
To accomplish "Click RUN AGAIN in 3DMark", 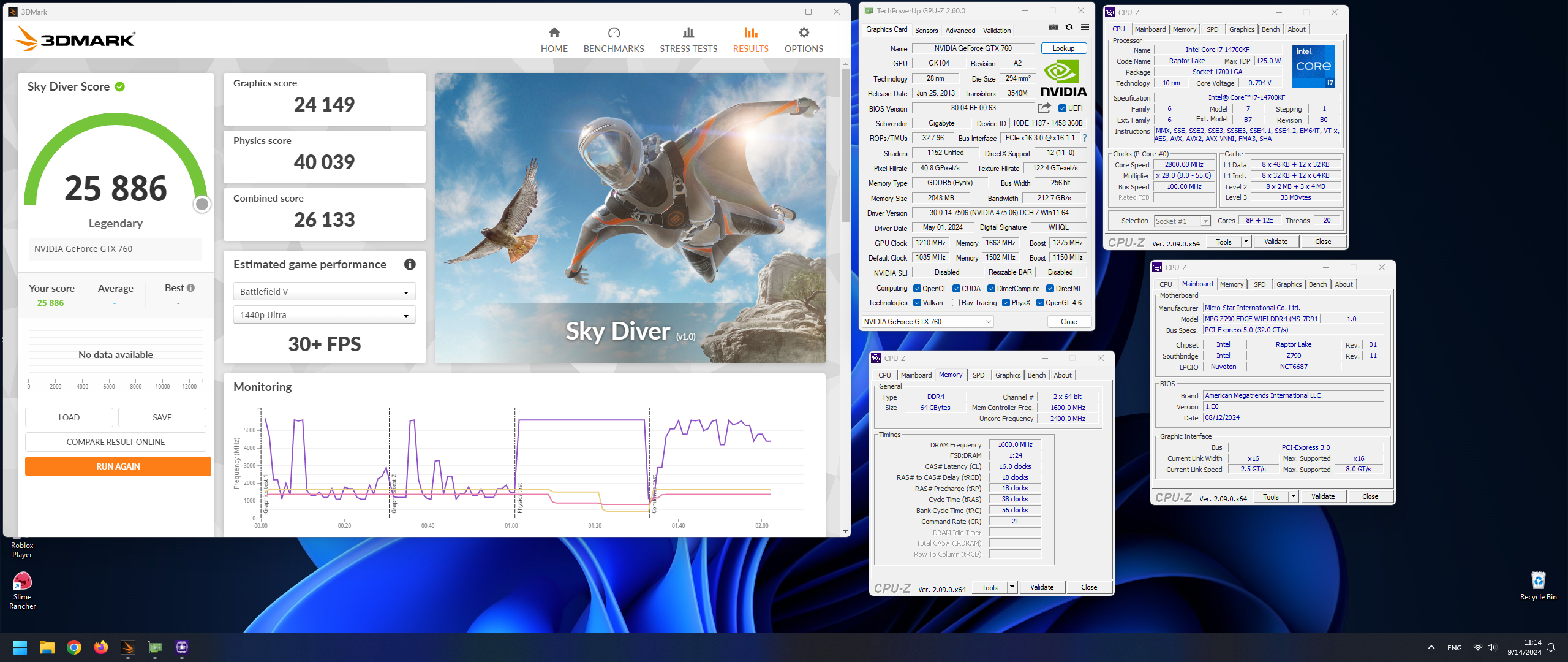I will tap(118, 466).
